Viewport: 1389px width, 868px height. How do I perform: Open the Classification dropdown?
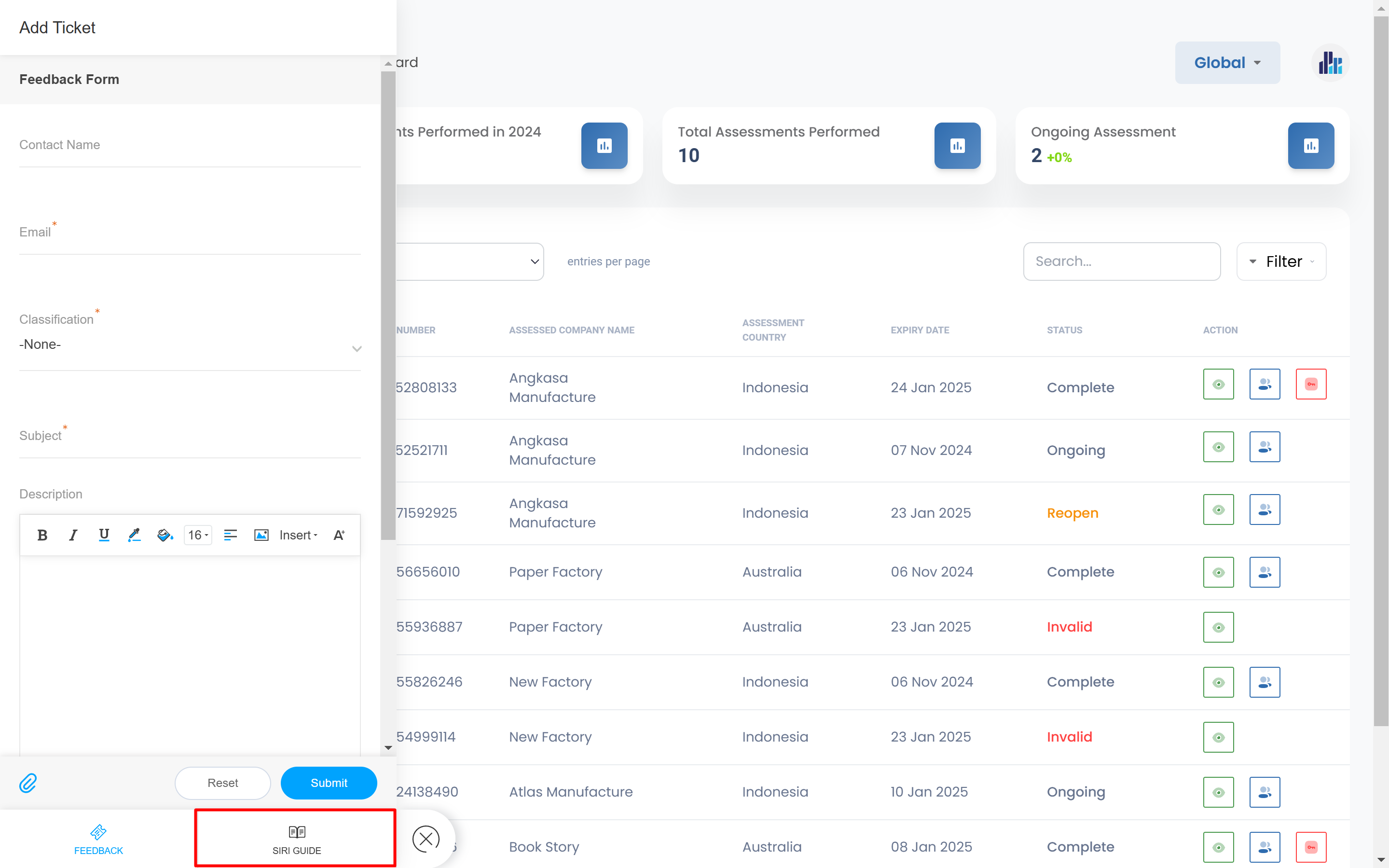pyautogui.click(x=190, y=345)
